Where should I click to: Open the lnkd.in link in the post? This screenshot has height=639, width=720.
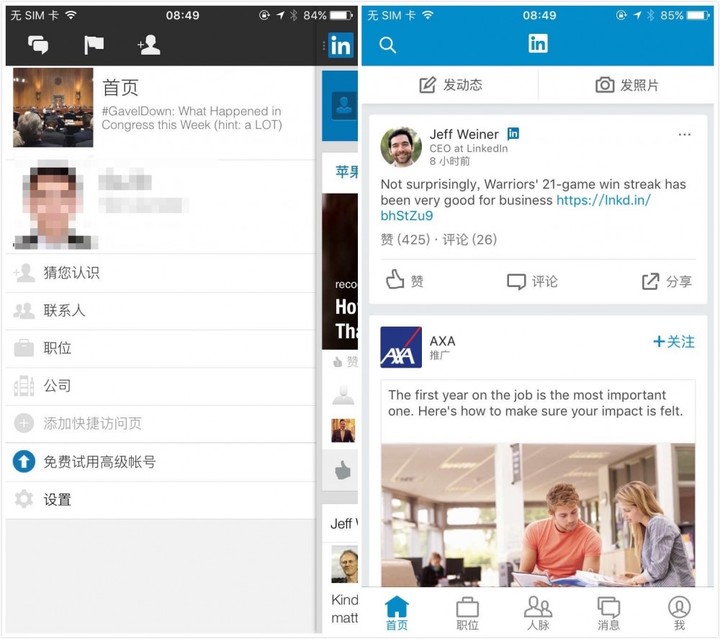603,200
